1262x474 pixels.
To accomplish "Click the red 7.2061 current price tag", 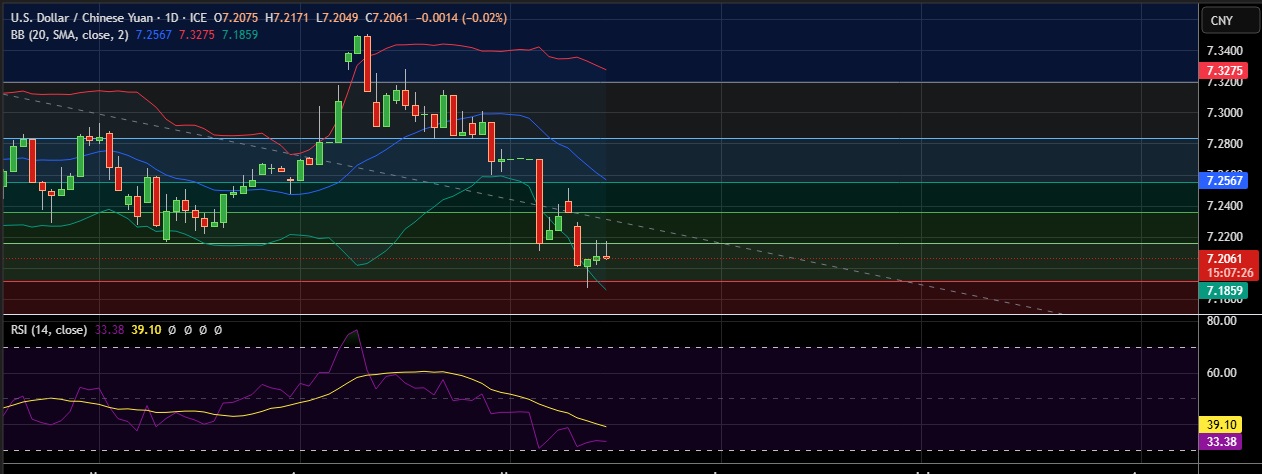I will tap(1225, 258).
